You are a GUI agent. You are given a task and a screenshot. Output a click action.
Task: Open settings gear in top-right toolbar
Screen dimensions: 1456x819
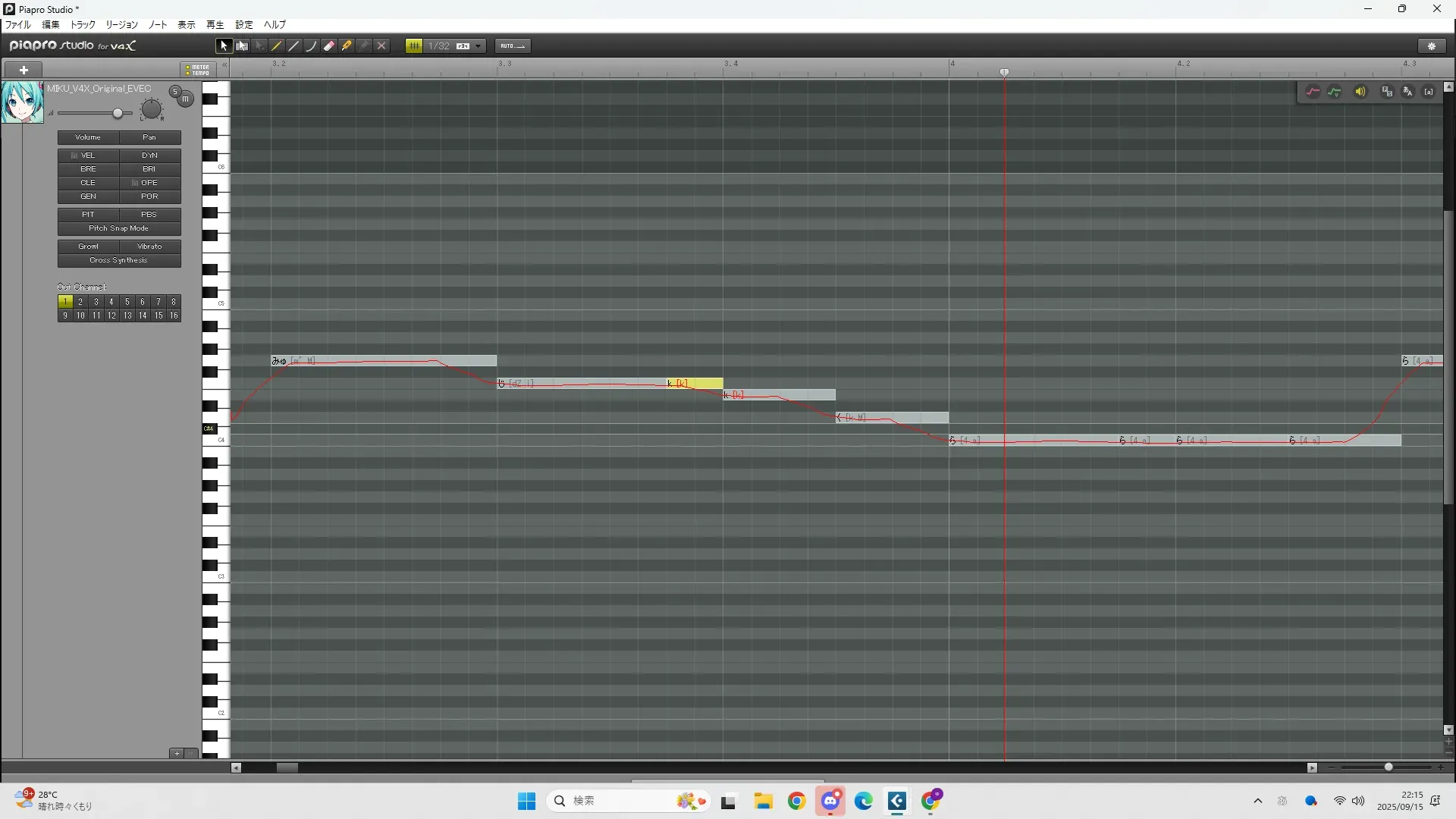(x=1432, y=46)
